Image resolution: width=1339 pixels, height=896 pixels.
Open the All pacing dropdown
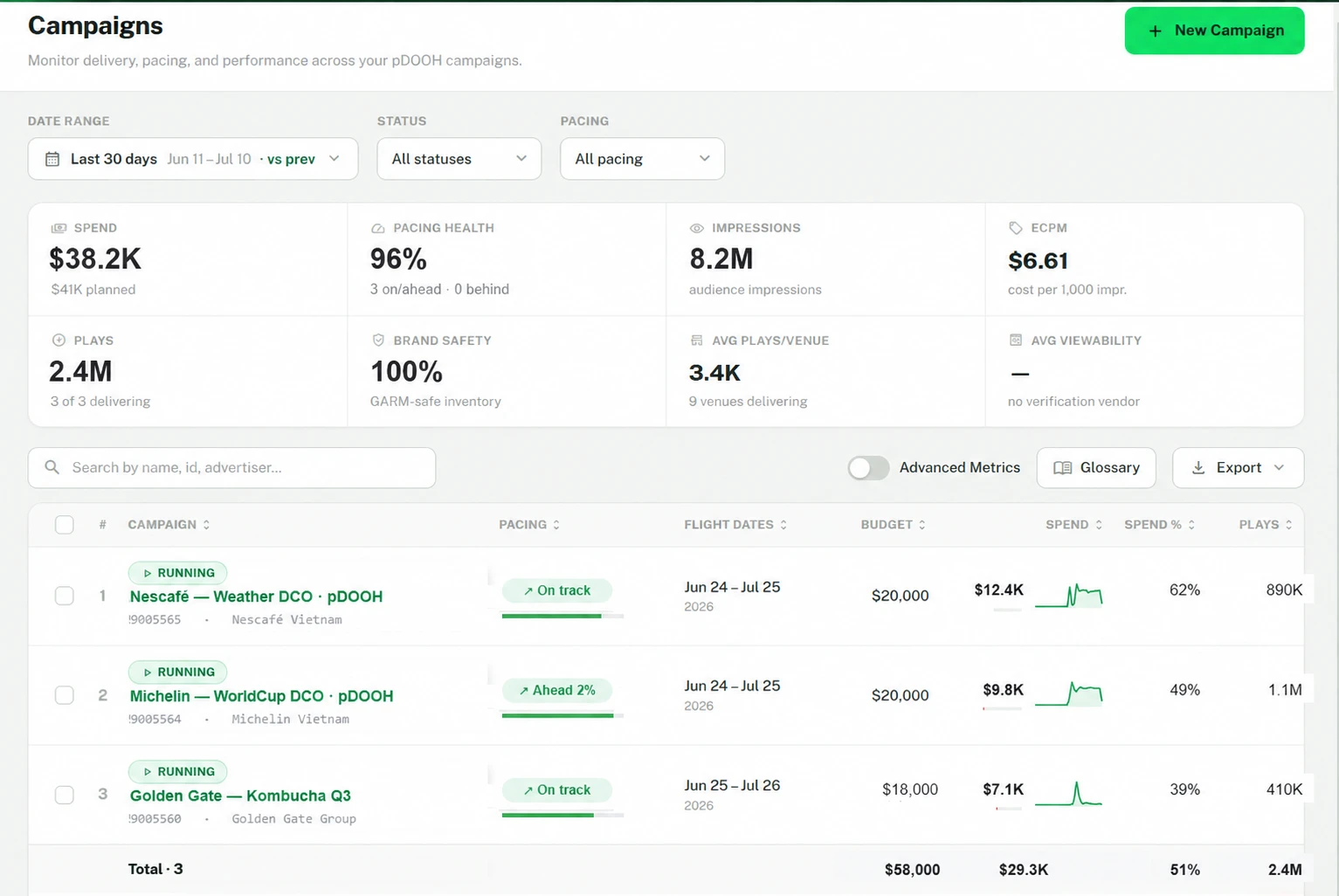pos(642,159)
